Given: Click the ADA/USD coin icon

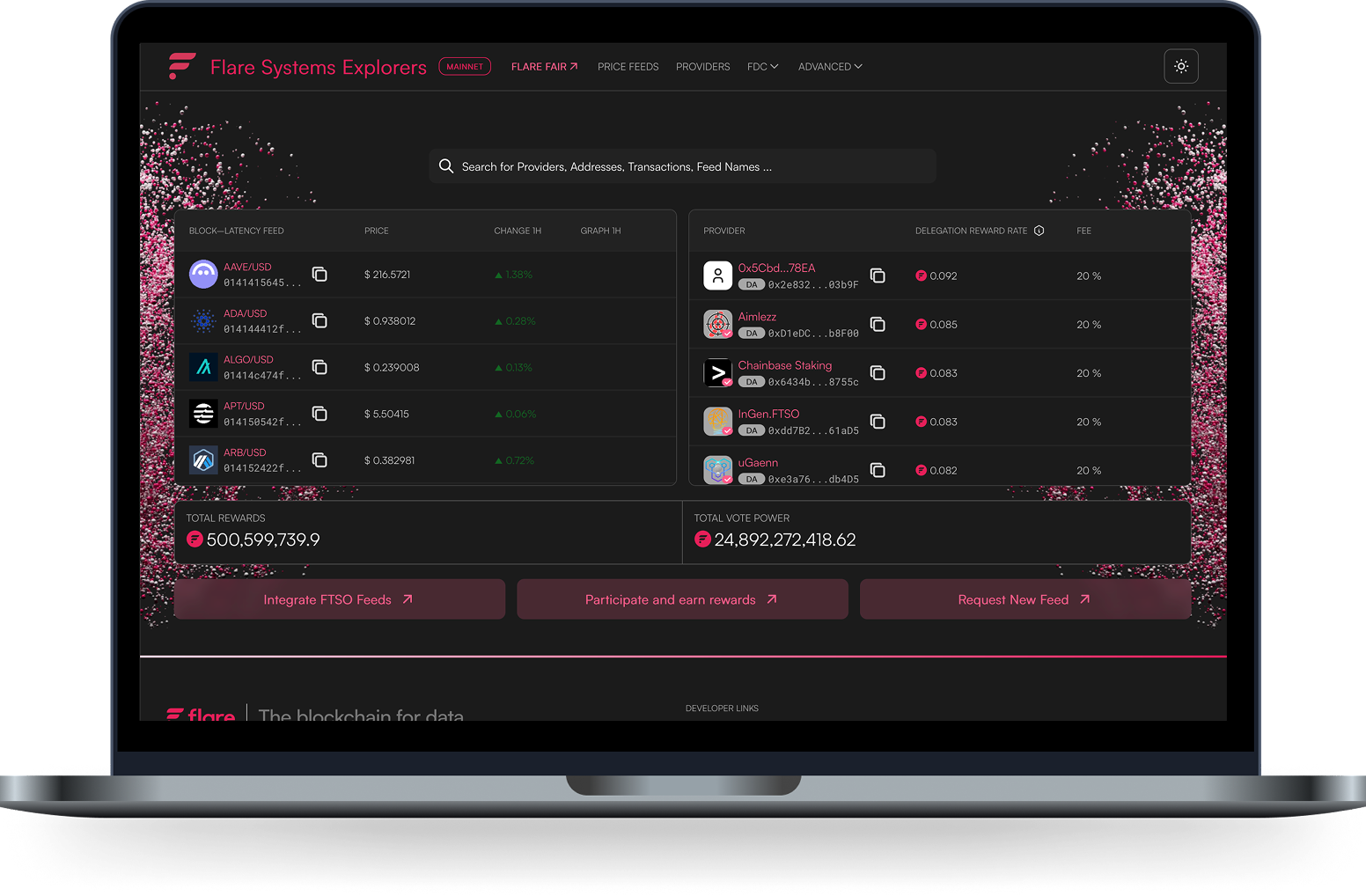Looking at the screenshot, I should click(203, 321).
